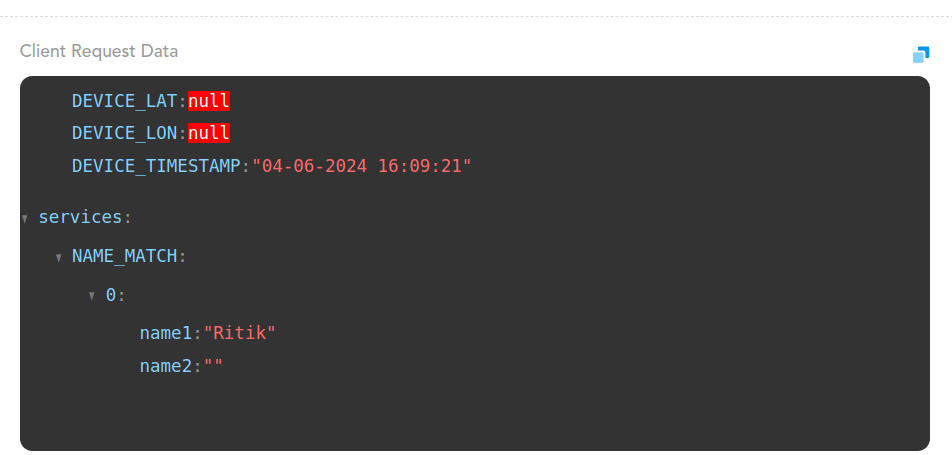Click the dashed divider line above the heading

[475, 16]
